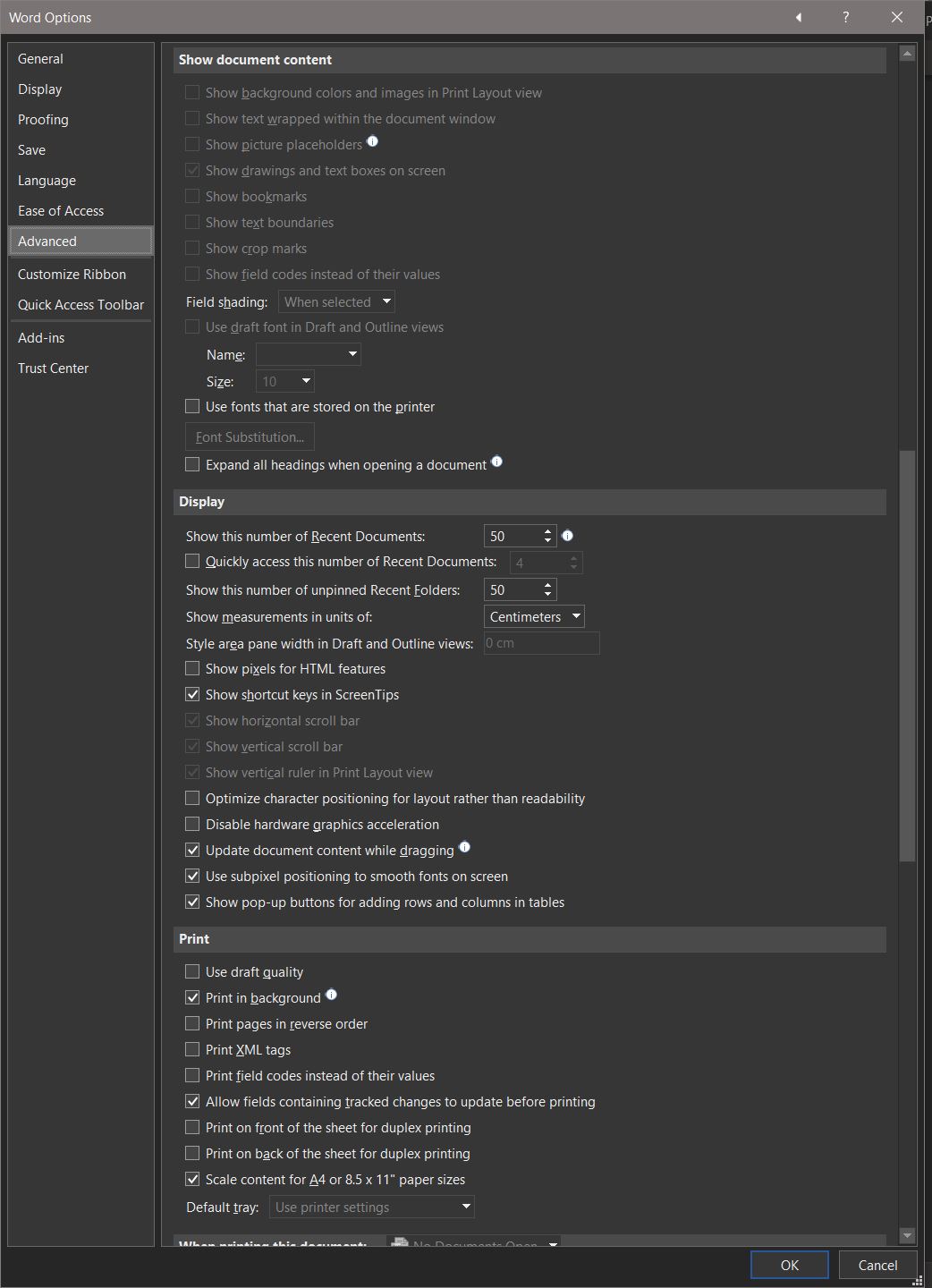This screenshot has width=932, height=1288.
Task: Click the vertical scrollbar thumb
Action: pyautogui.click(x=907, y=656)
